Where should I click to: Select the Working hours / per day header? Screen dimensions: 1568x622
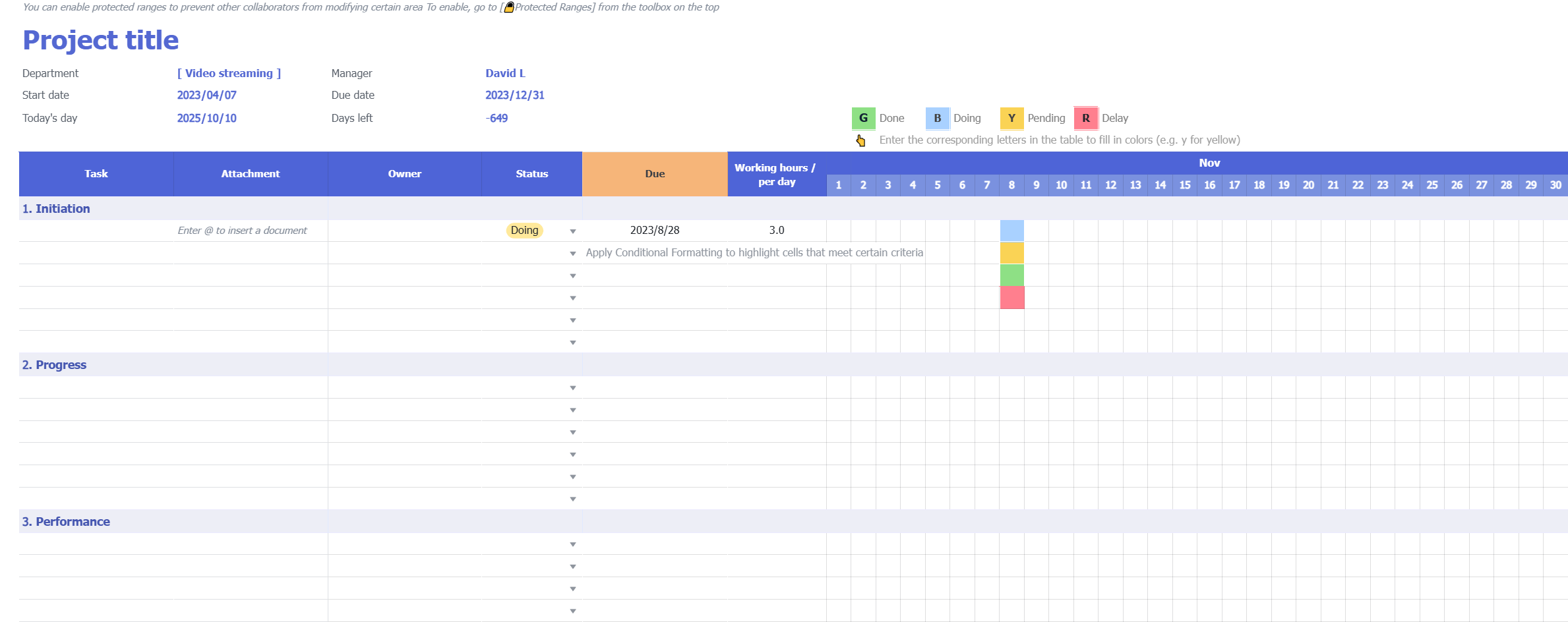(777, 175)
